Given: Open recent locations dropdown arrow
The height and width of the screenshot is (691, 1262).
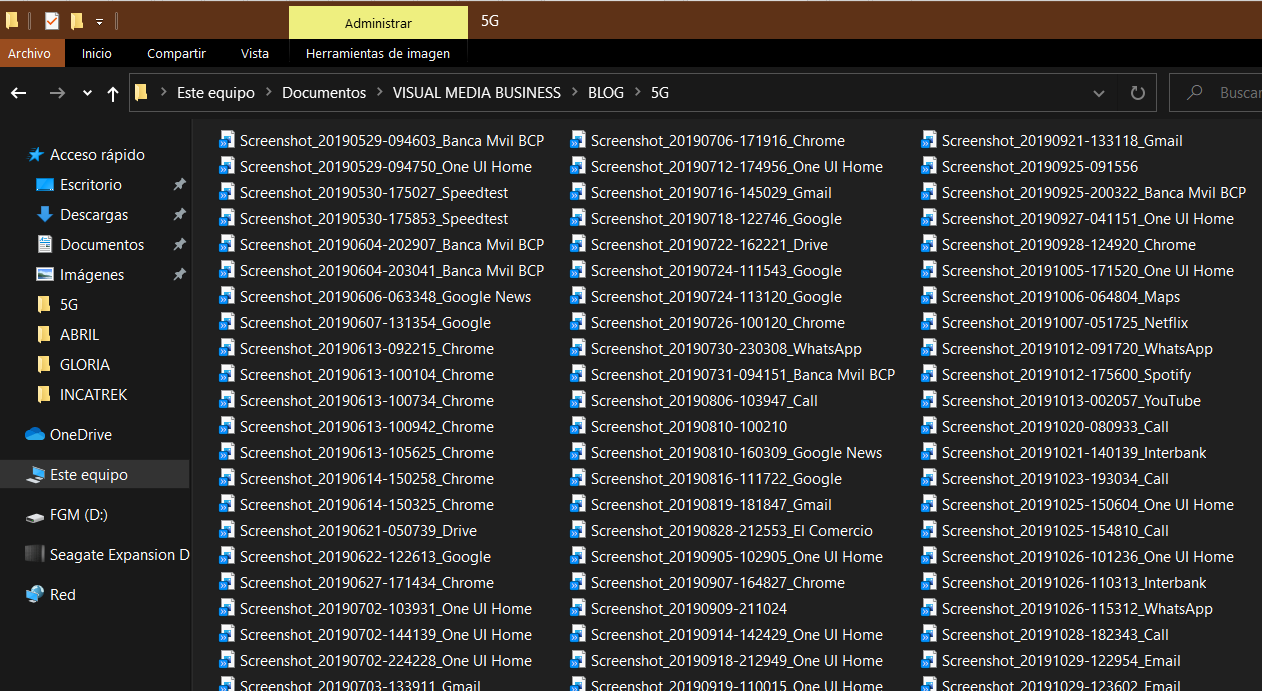Looking at the screenshot, I should [x=87, y=93].
